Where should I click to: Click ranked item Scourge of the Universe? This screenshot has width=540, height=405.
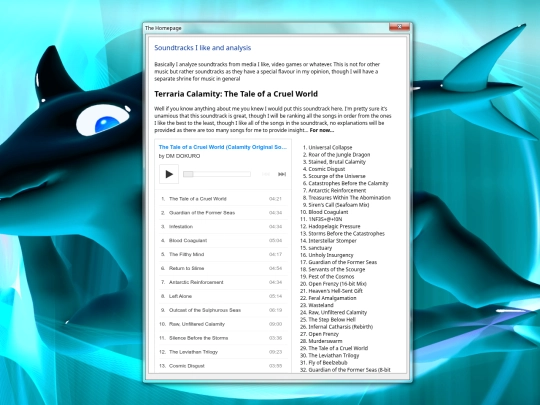pyautogui.click(x=337, y=176)
